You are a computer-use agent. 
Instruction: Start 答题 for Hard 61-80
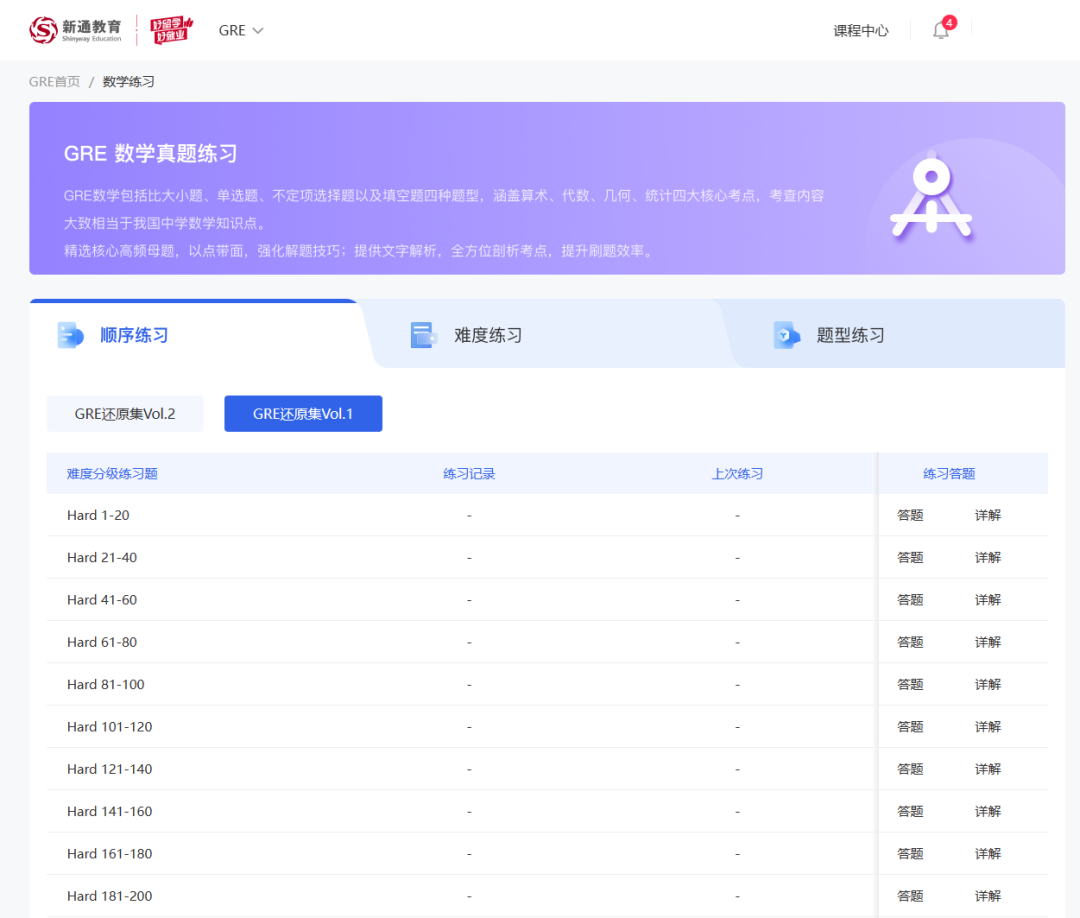click(910, 643)
